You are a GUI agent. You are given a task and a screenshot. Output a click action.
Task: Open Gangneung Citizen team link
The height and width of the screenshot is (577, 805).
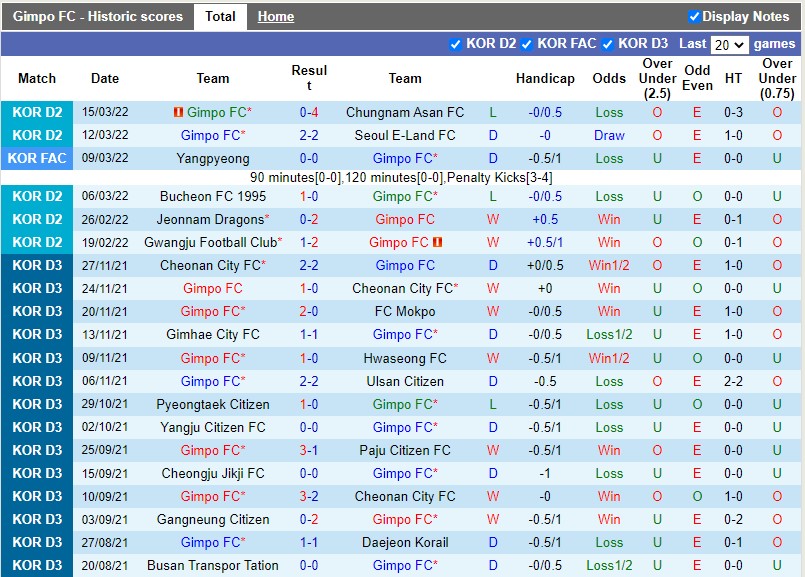213,520
